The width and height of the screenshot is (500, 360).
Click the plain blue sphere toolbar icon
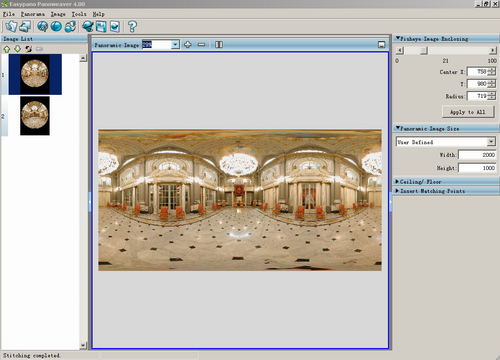56,26
